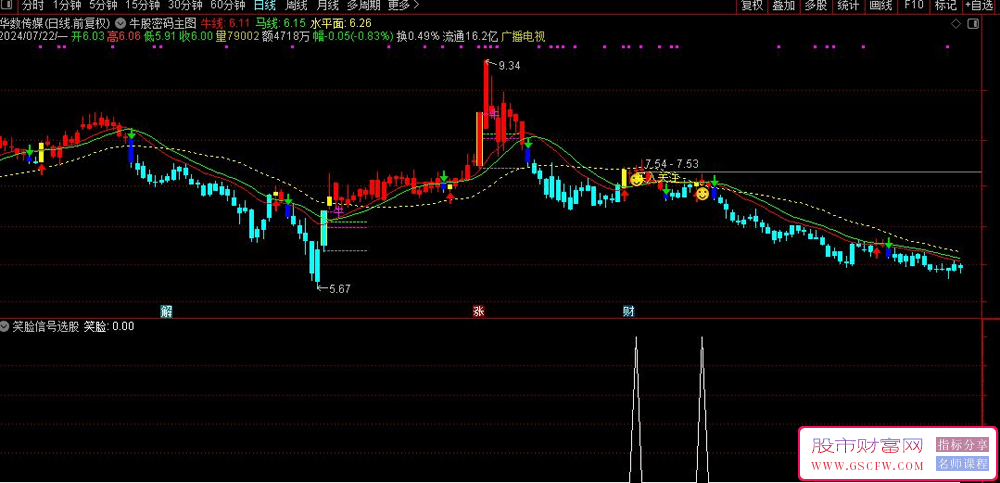
Task: Click the 指标分享 link in banner
Action: pyautogui.click(x=962, y=444)
